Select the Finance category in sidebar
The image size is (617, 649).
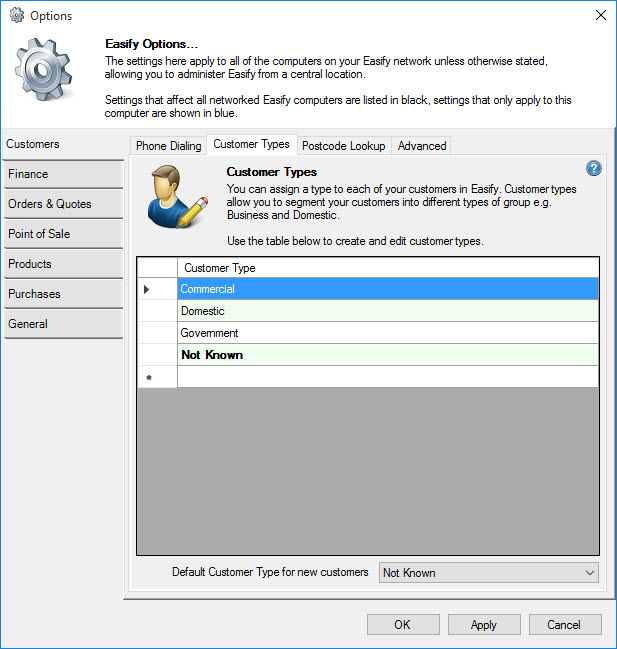(x=62, y=174)
